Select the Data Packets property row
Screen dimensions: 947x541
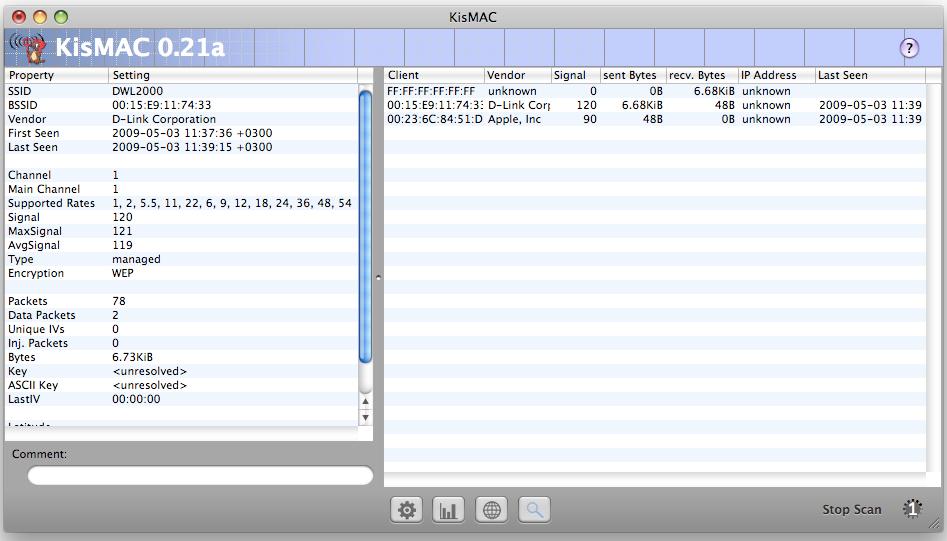181,315
